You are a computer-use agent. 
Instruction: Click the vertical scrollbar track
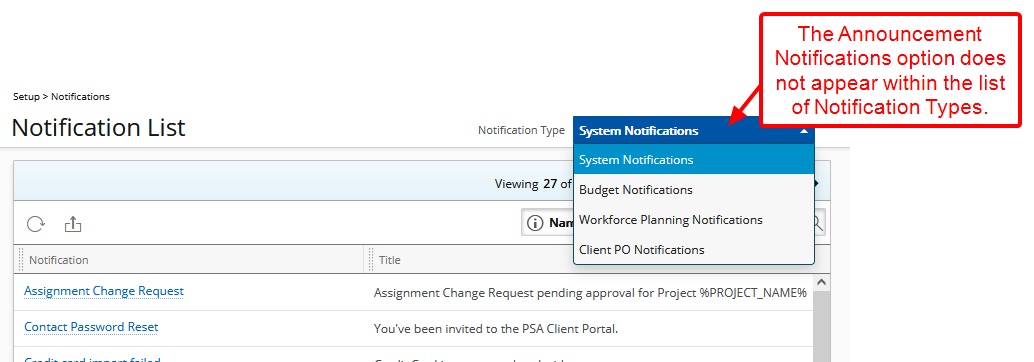point(821,325)
